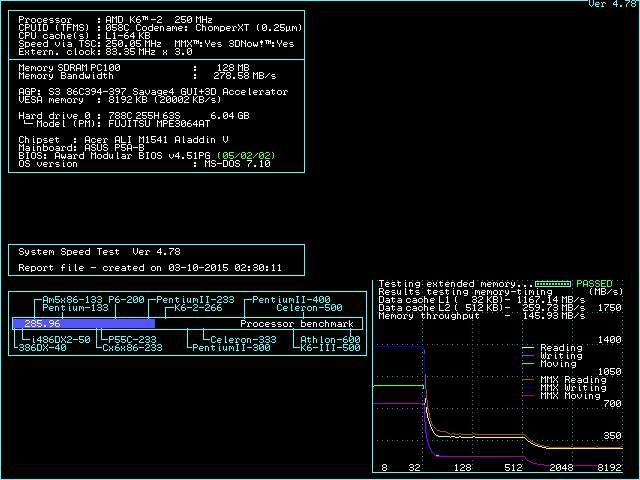
Task: Click the Processor benchmark label
Action: [x=297, y=324]
